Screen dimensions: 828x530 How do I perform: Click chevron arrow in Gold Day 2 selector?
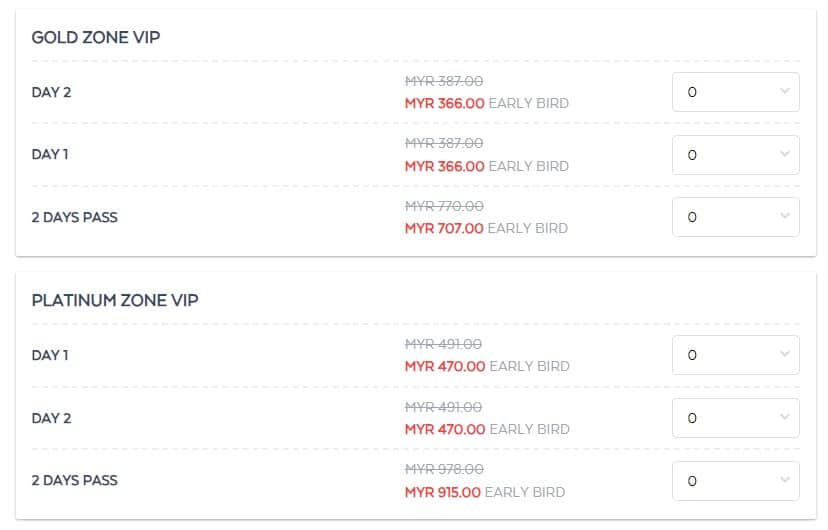coord(785,91)
